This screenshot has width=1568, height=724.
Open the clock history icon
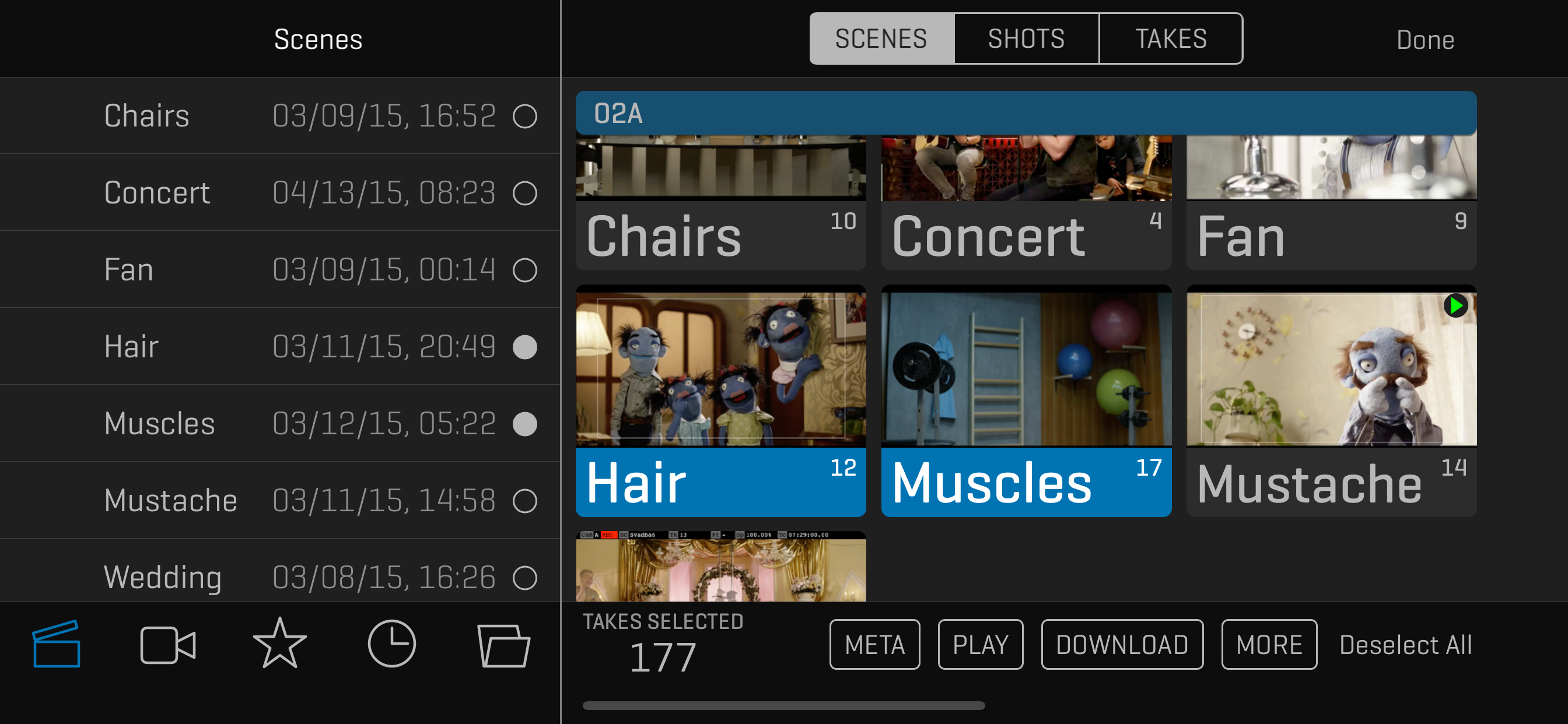(392, 644)
